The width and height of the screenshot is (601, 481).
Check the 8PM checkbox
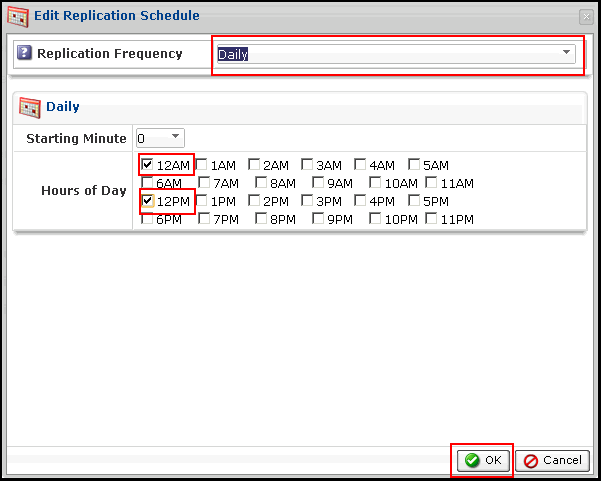[x=261, y=218]
